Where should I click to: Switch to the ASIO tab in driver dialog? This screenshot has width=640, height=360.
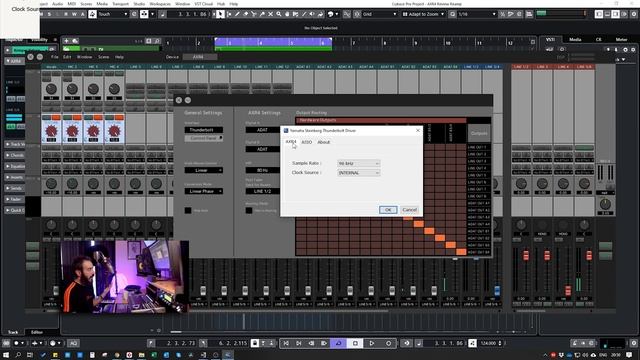(x=307, y=142)
